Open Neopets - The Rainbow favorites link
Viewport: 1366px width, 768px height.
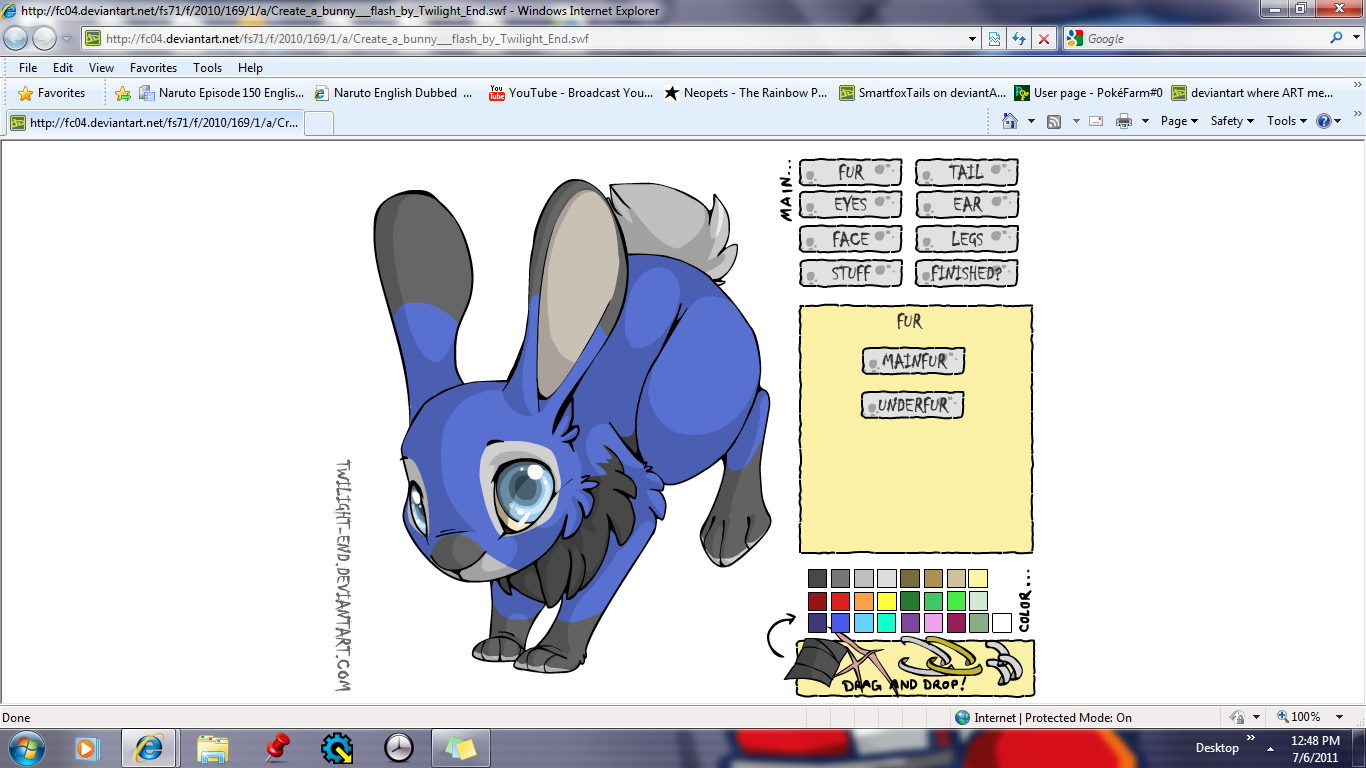[745, 93]
